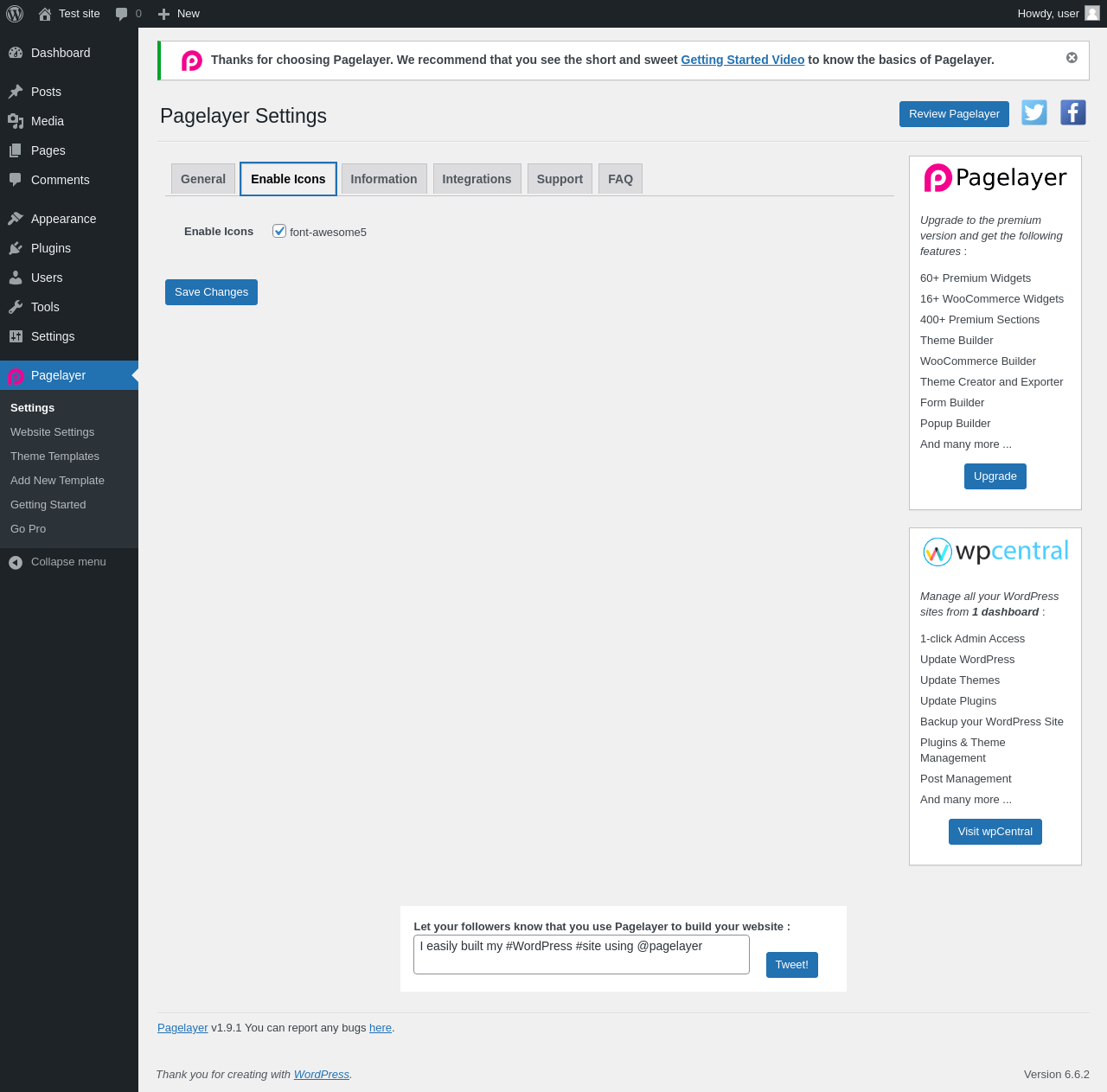The image size is (1107, 1092).
Task: Click the Save Changes button
Action: point(211,292)
